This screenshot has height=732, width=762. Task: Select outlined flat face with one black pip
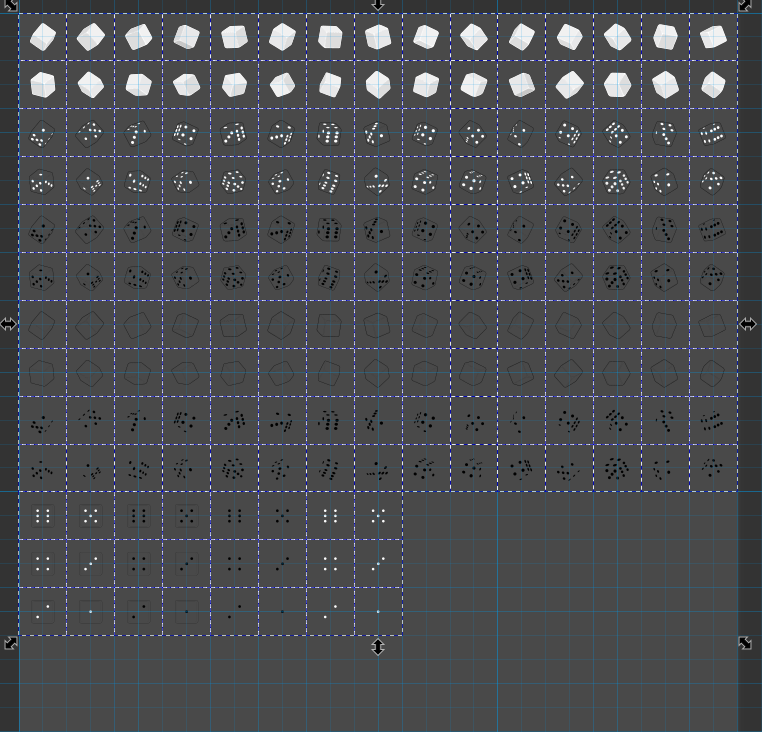187,611
